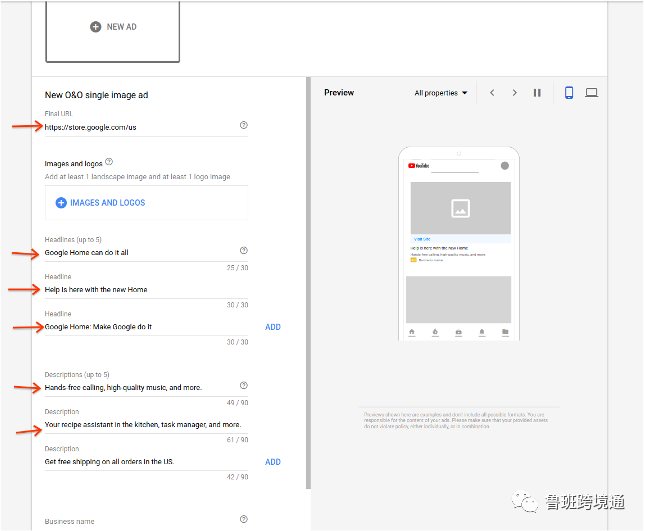
Task: Click the '61 / 90' character counter
Action: (237, 440)
